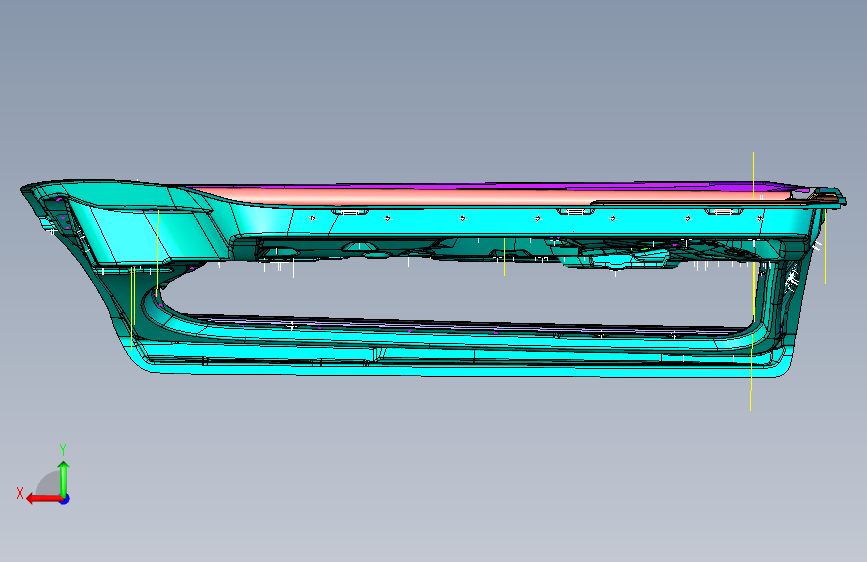Click the blue Z axis dot on triad
The image size is (867, 562).
65,499
